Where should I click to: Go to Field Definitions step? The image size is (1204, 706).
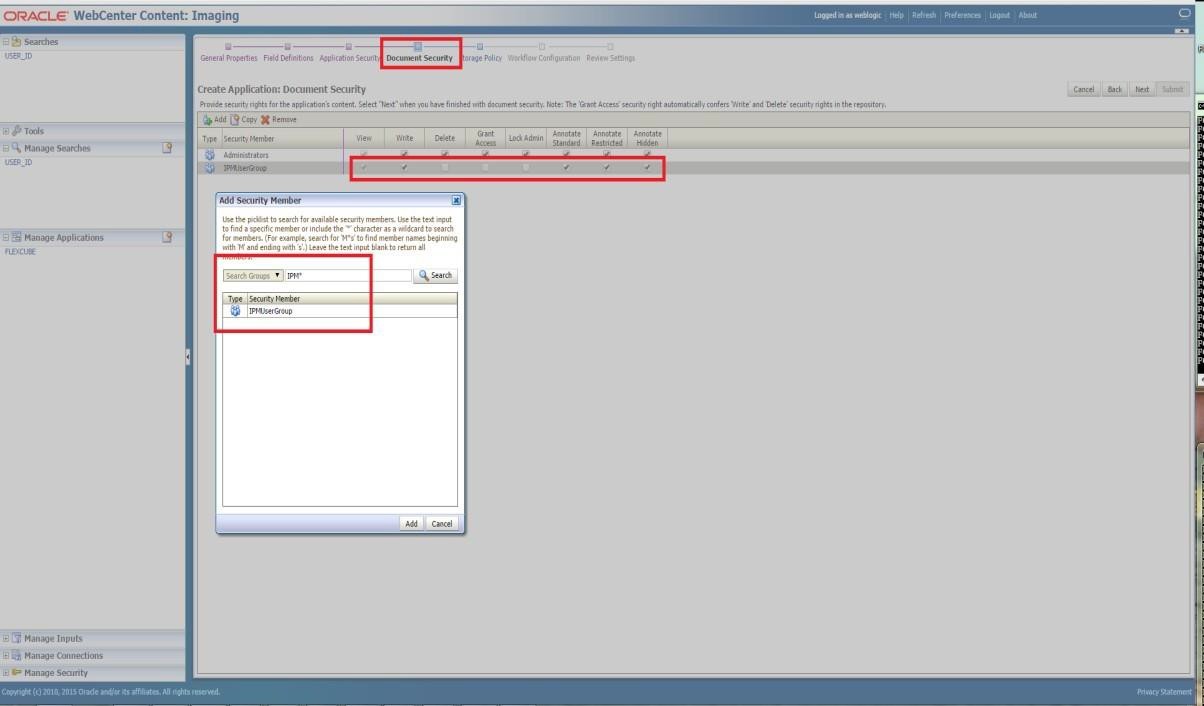click(288, 58)
